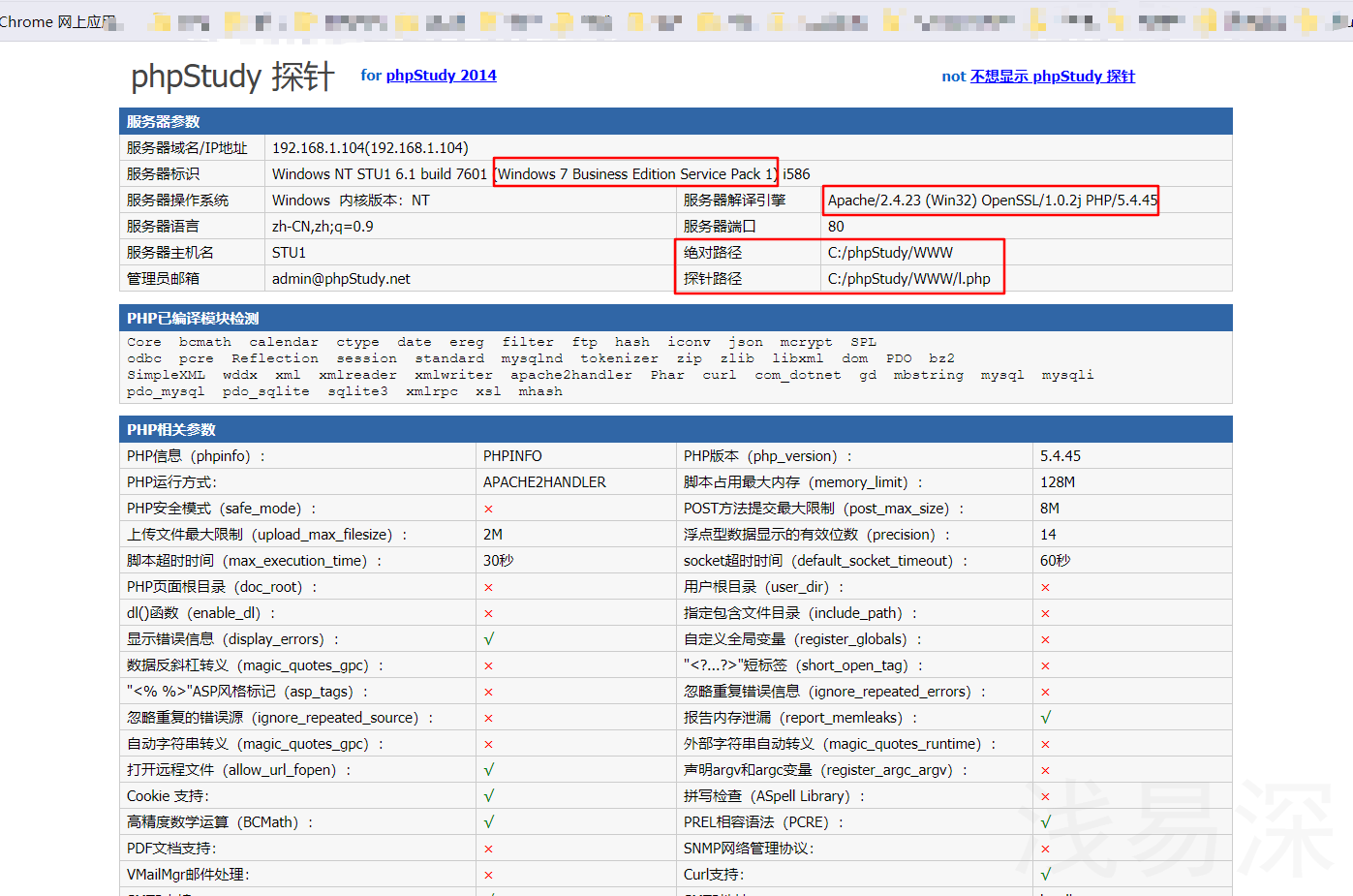
Task: Select the PHP已编译模块检测 section header
Action: point(193,319)
